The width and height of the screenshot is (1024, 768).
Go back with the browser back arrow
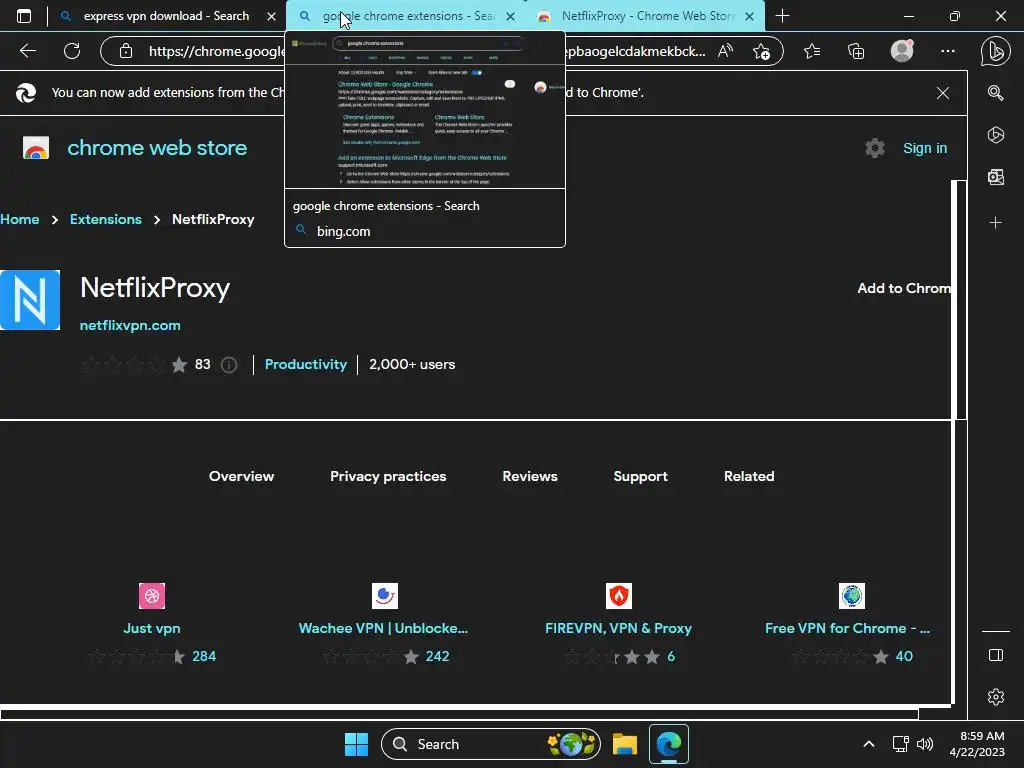tap(28, 51)
